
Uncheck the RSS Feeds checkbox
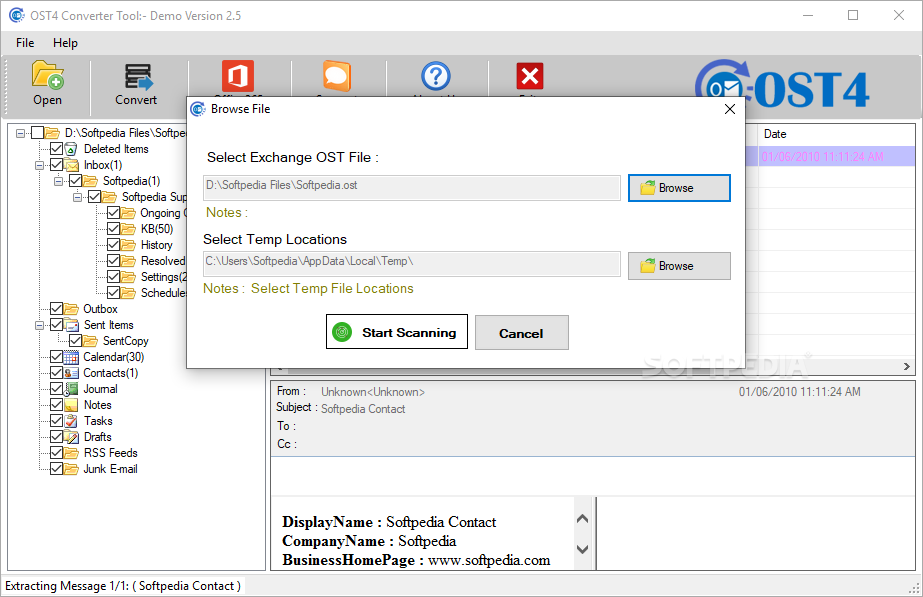[x=57, y=453]
